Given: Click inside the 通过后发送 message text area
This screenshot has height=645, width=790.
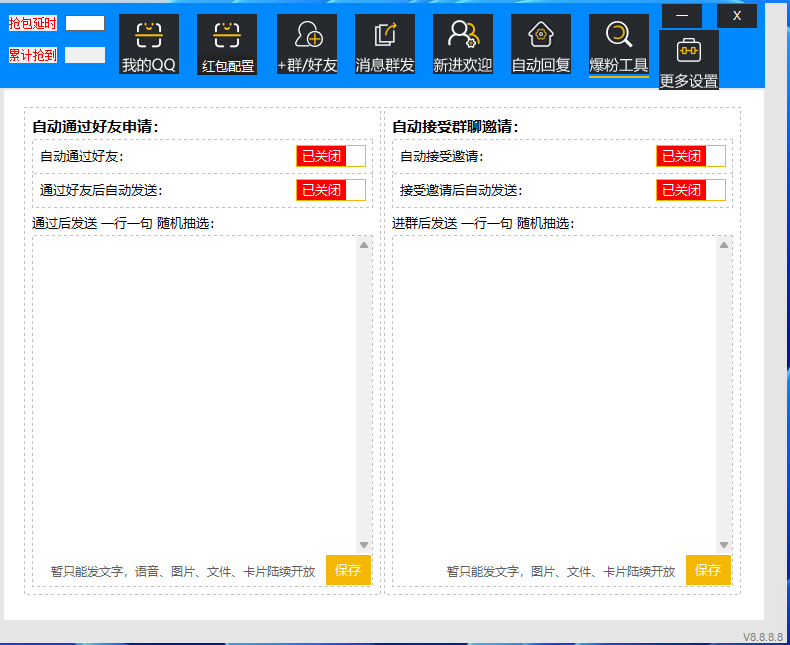Looking at the screenshot, I should pyautogui.click(x=195, y=390).
